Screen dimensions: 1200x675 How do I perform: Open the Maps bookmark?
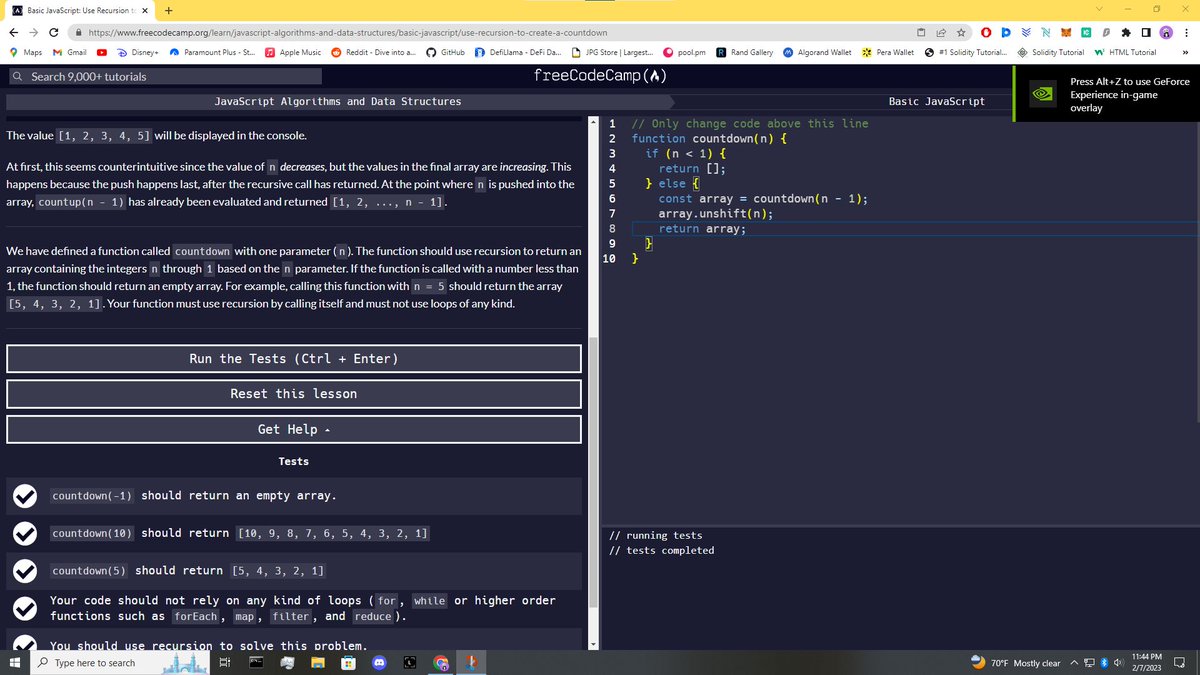tap(25, 52)
